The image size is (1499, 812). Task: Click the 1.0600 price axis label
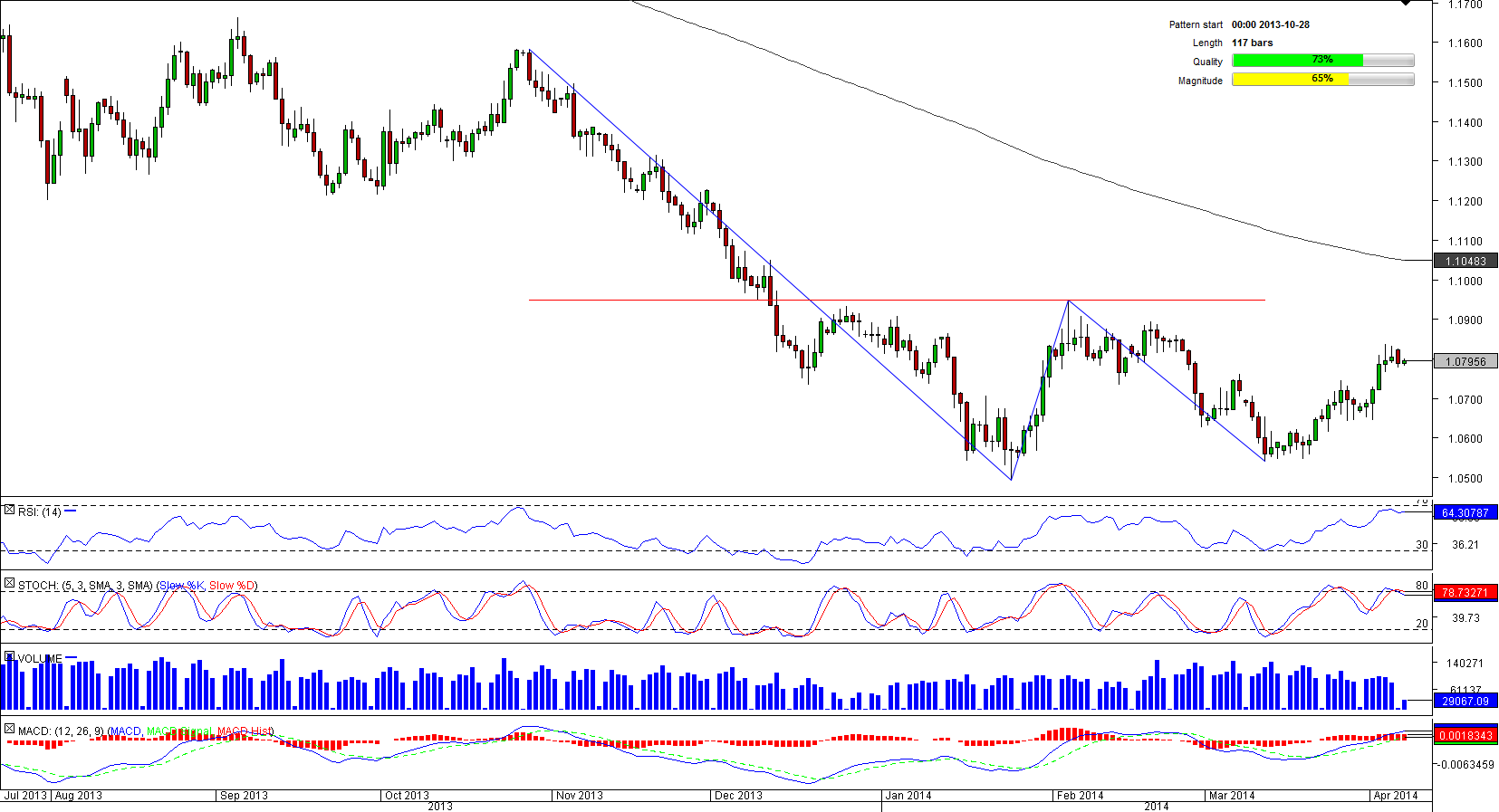click(x=1465, y=439)
